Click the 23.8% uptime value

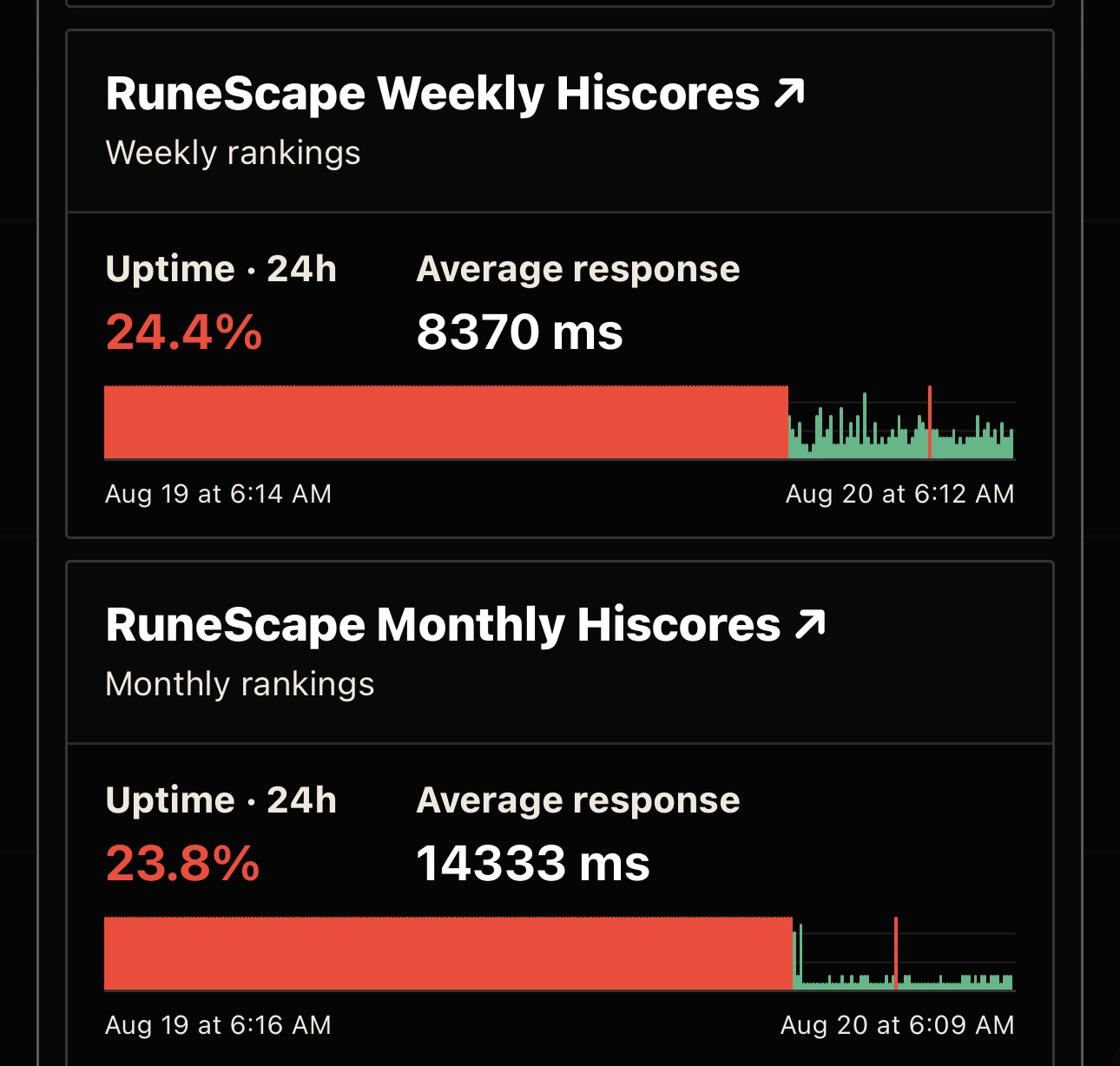182,864
